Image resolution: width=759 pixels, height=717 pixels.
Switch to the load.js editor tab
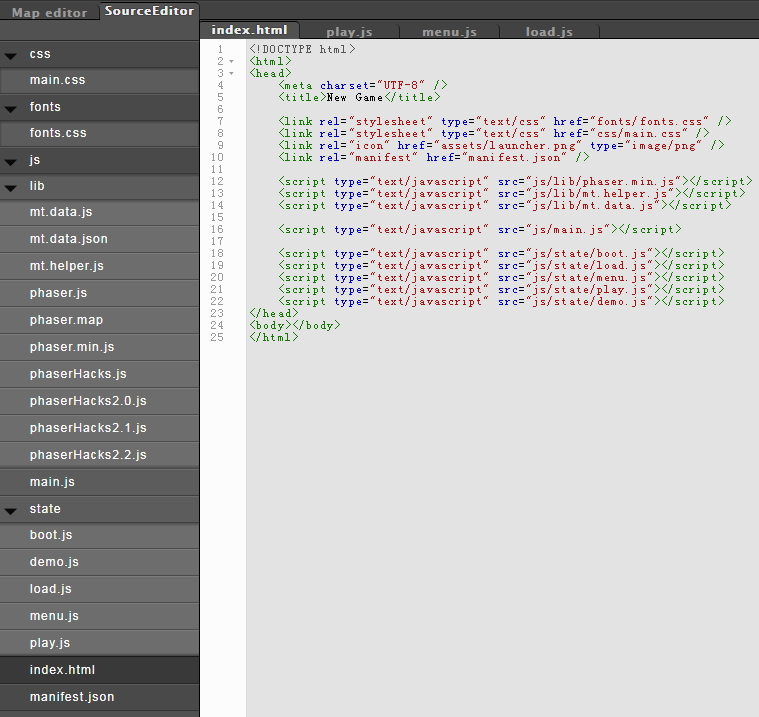[x=549, y=32]
